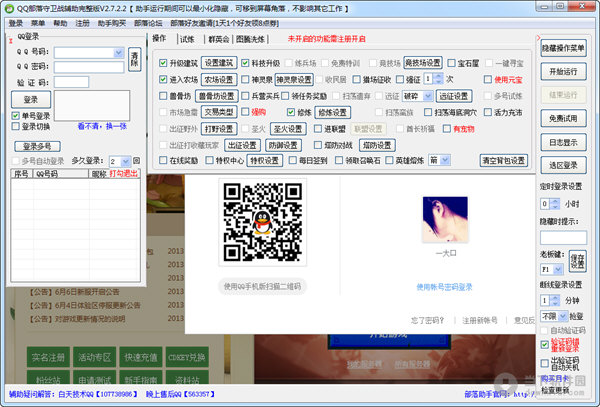Uncheck the 升级建筑 checkbox
Image resolution: width=600 pixels, height=407 pixels.
(163, 63)
